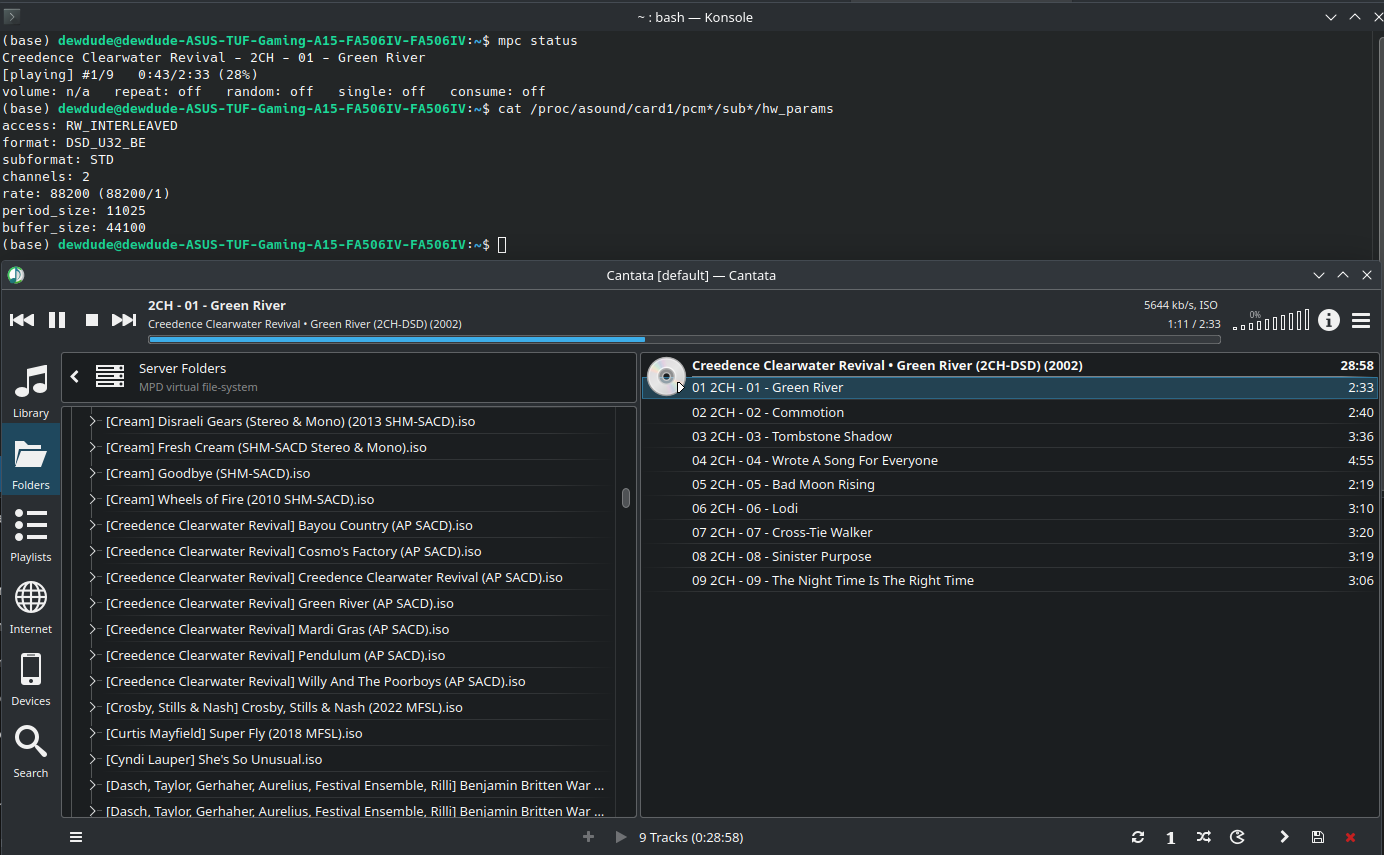Viewport: 1384px width, 855px height.
Task: Switch to the Folders sidebar view
Action: point(31,461)
